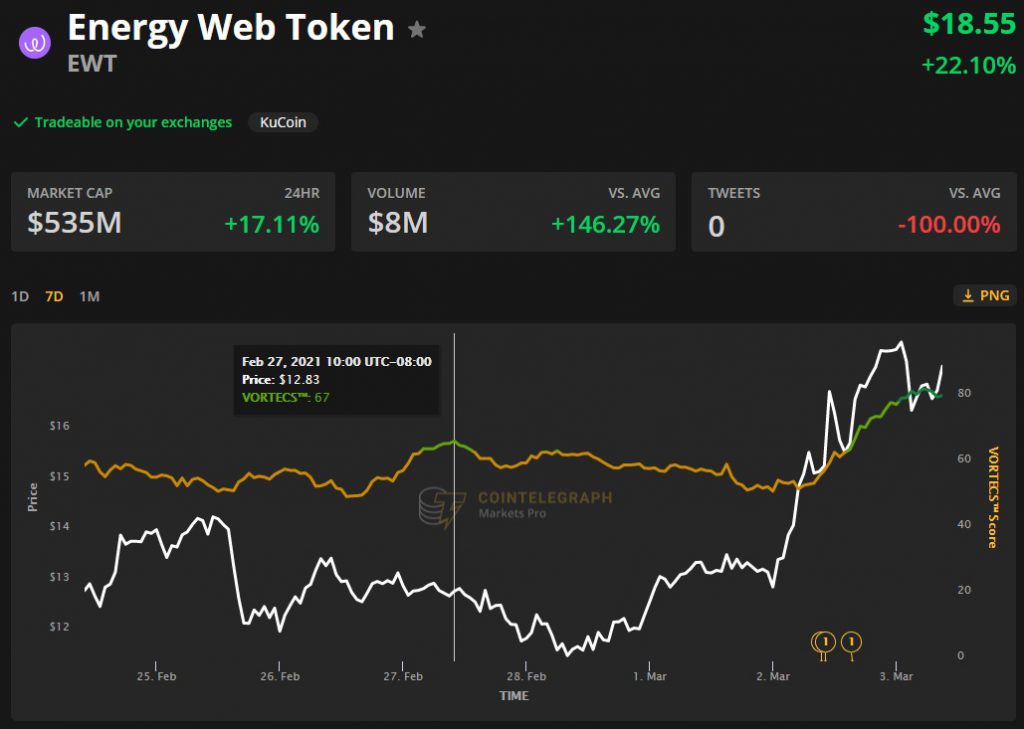Switch chart to 1M timeframe
The height and width of the screenshot is (729, 1024).
(89, 297)
